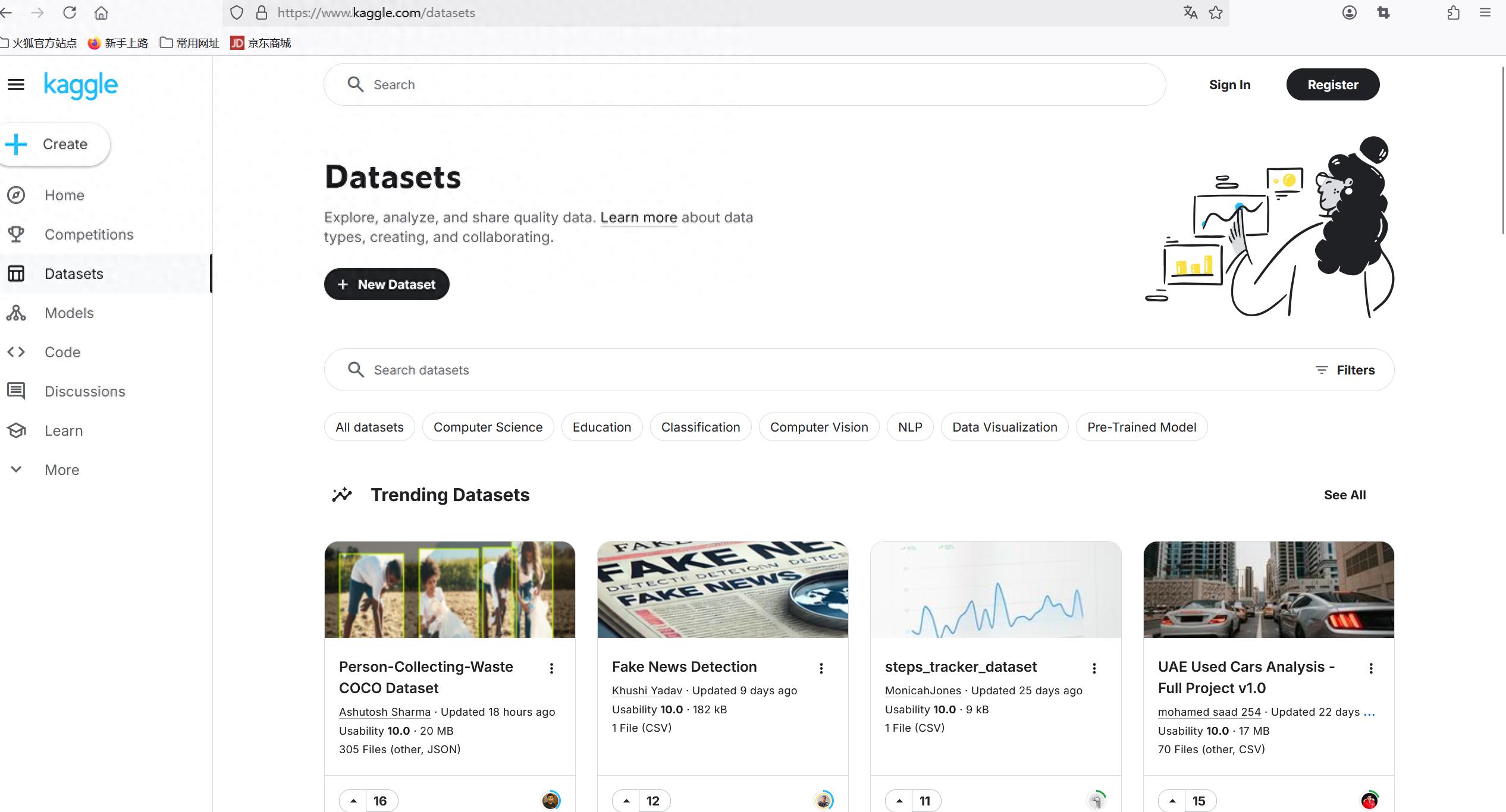Click the Code brackets icon in sidebar

tap(16, 352)
